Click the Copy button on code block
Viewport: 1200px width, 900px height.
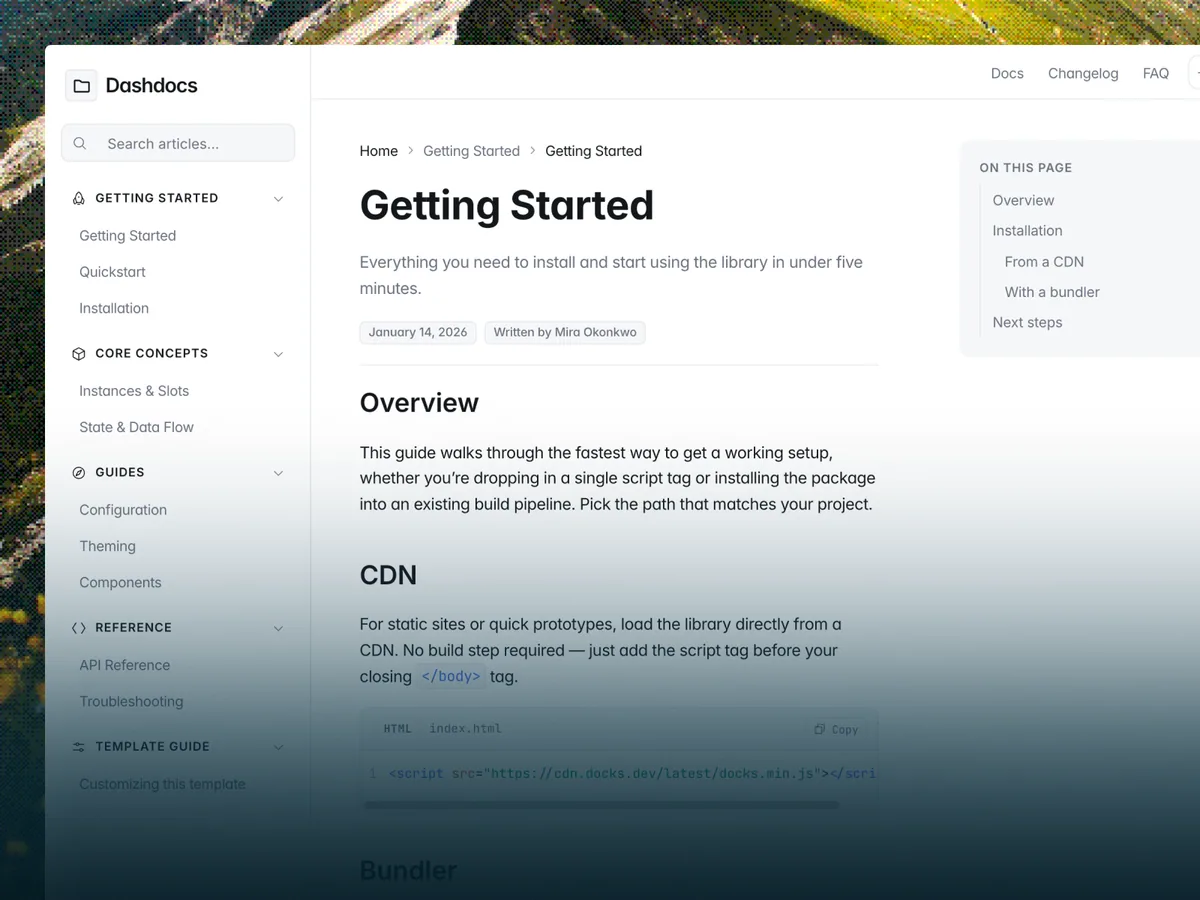coord(836,729)
